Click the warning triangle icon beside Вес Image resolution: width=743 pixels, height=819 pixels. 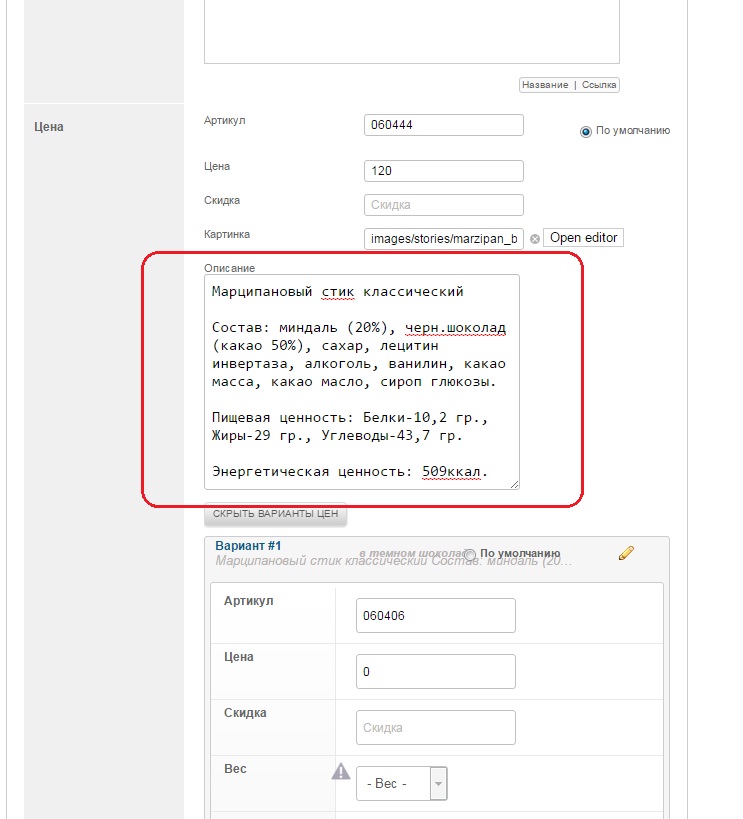pyautogui.click(x=341, y=771)
